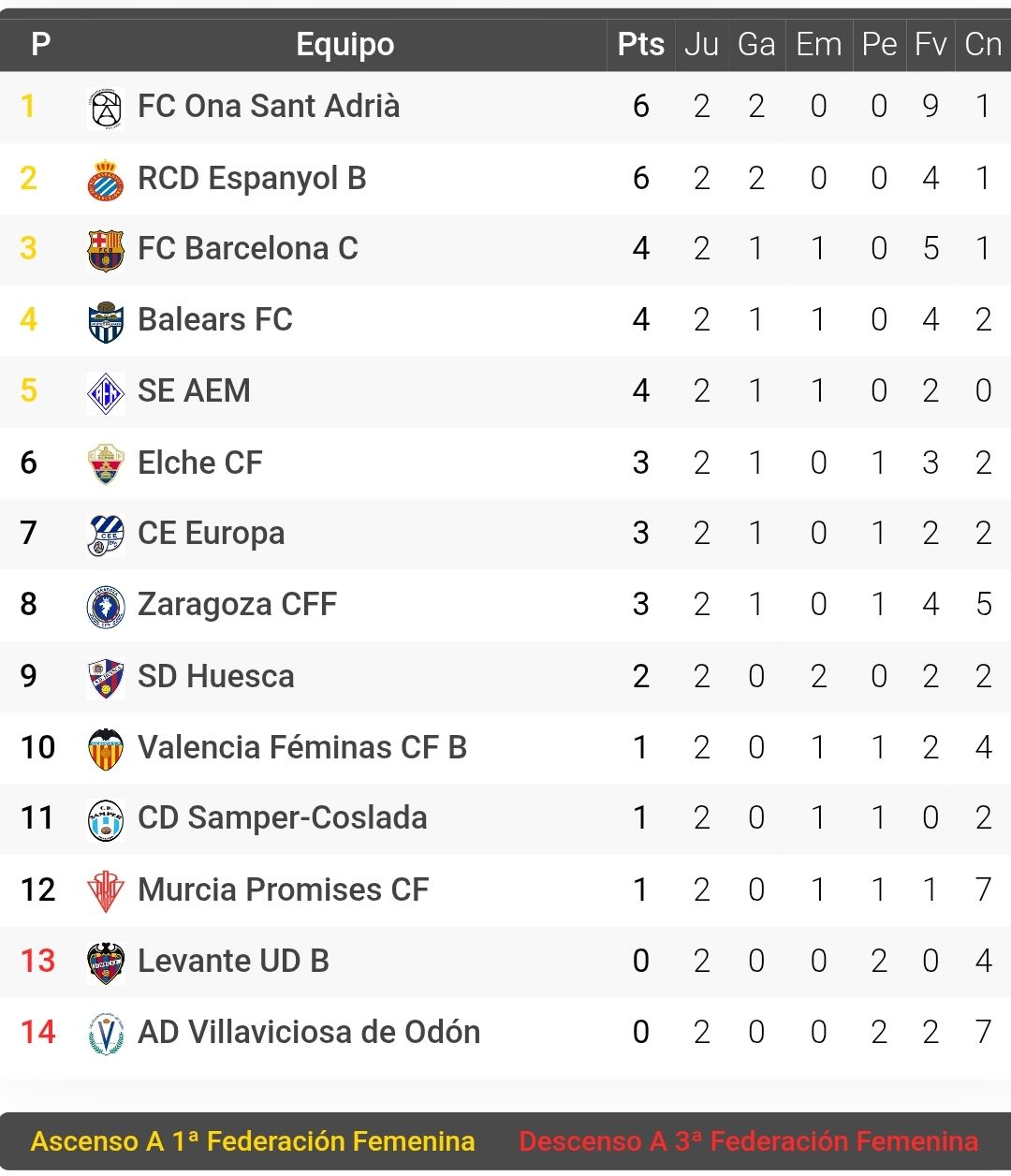Open CE Europa team link
This screenshot has width=1011, height=1176.
pos(211,534)
